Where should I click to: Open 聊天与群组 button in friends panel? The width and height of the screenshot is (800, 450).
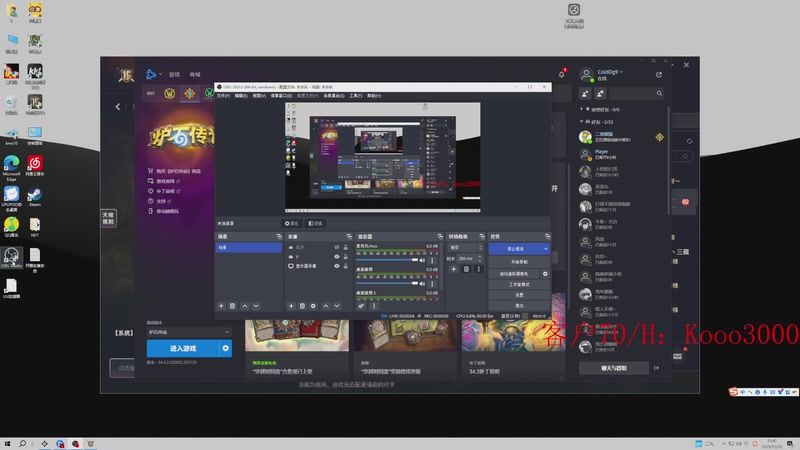(614, 368)
